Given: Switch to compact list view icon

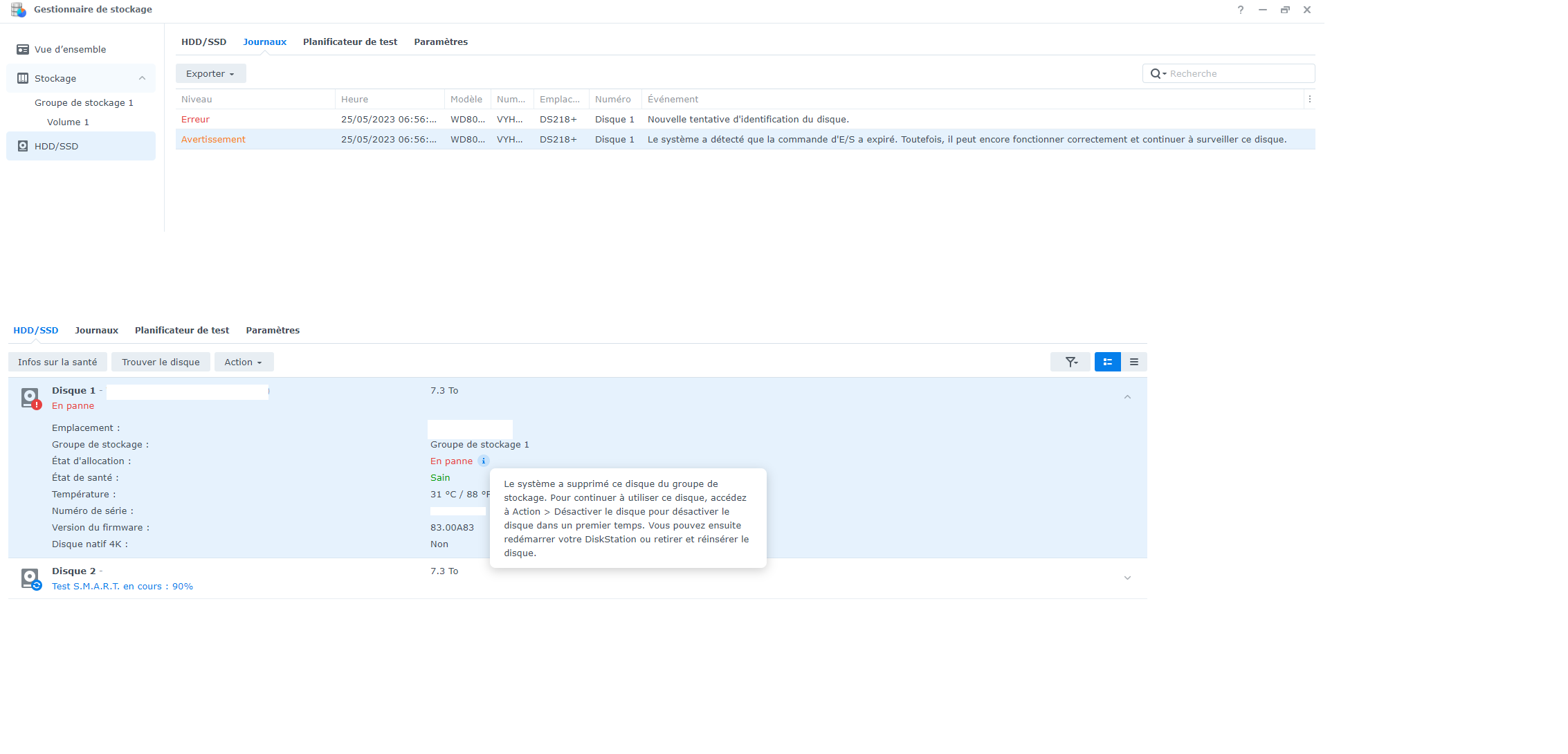Looking at the screenshot, I should [1133, 362].
